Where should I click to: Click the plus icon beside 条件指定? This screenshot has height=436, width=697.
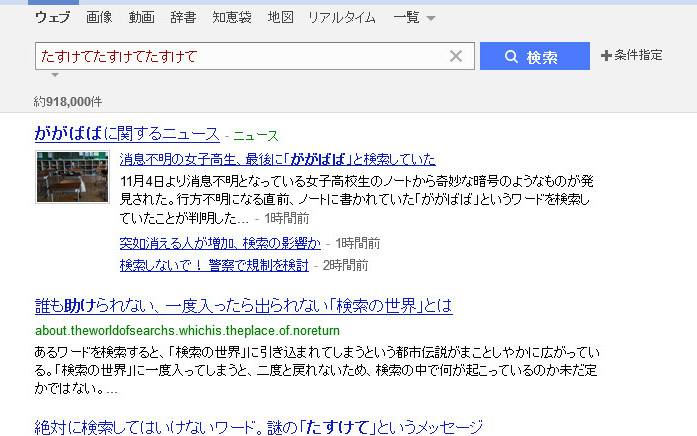(606, 56)
